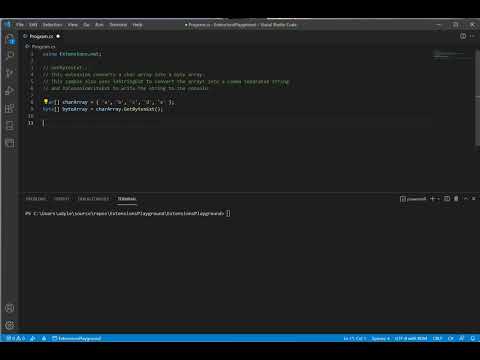Screen dimensions: 480x360
Task: Click the split editor icon at top right
Action: 463,36
